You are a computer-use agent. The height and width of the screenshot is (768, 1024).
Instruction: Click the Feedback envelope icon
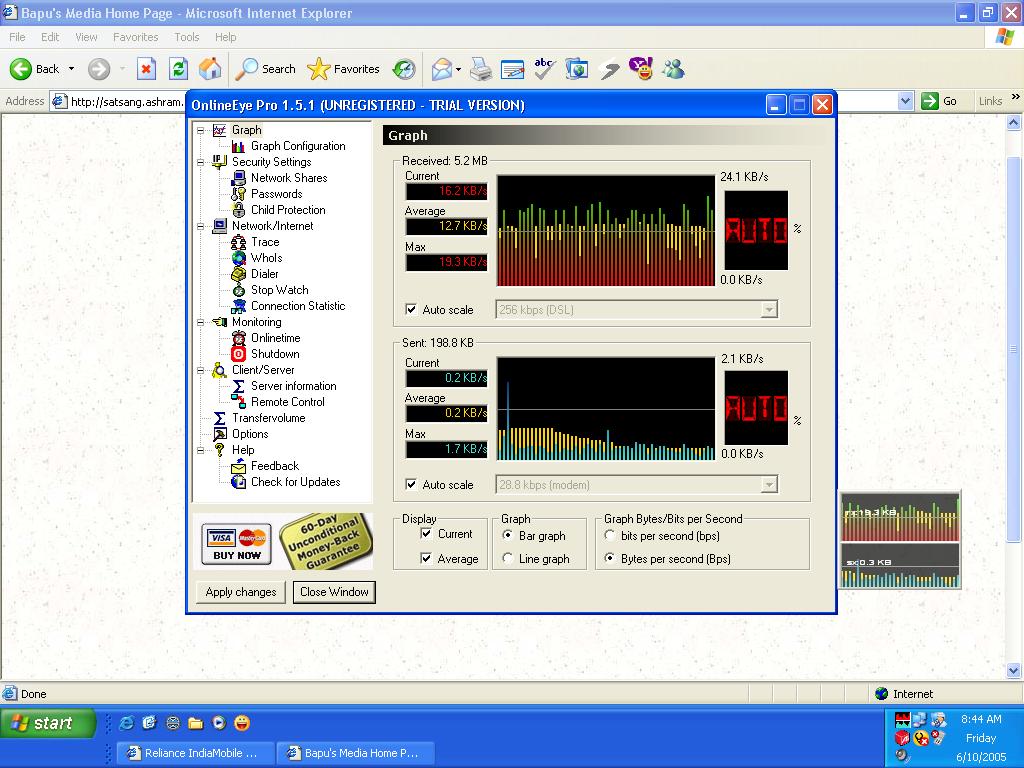click(x=238, y=466)
